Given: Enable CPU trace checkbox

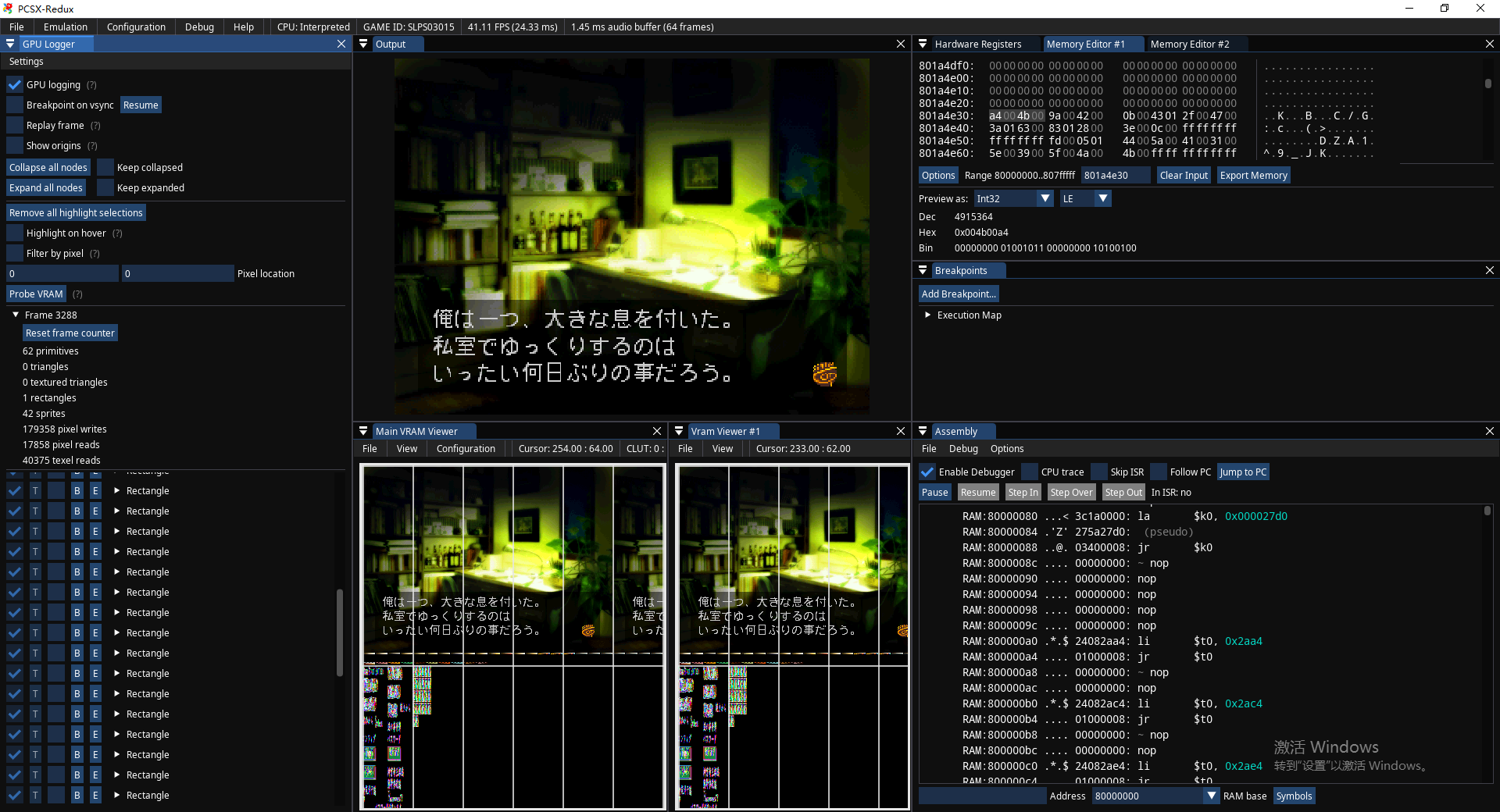Looking at the screenshot, I should pos(1030,472).
